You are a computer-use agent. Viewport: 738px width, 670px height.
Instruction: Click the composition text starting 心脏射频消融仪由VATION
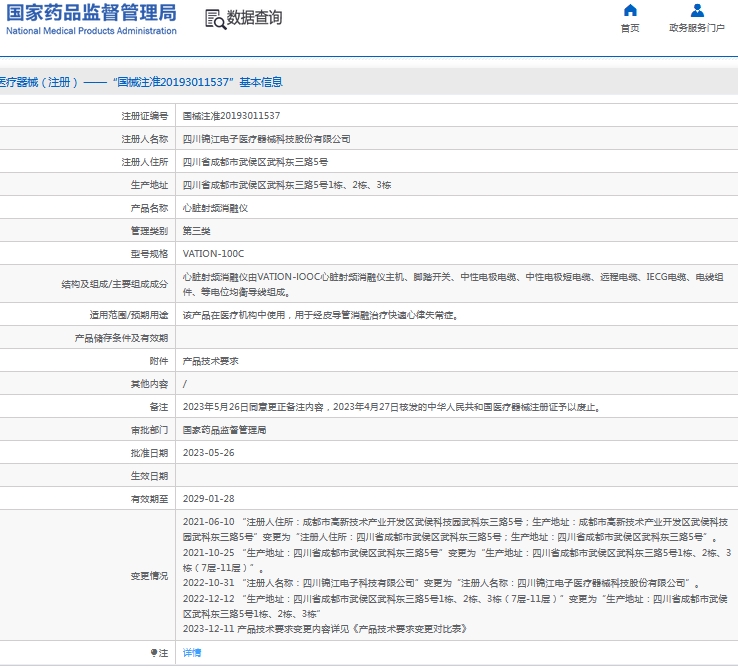(453, 284)
